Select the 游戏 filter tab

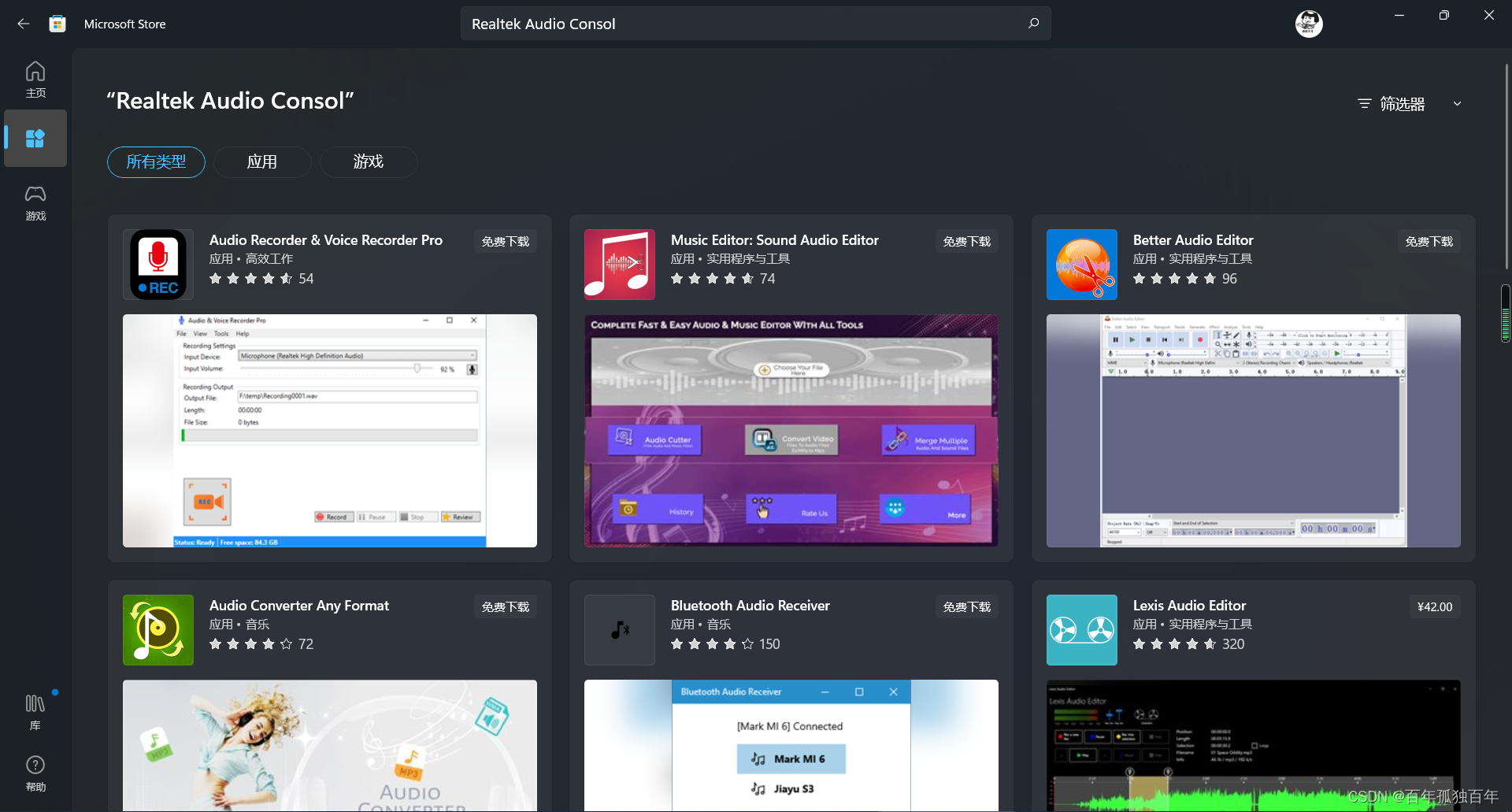[x=369, y=162]
